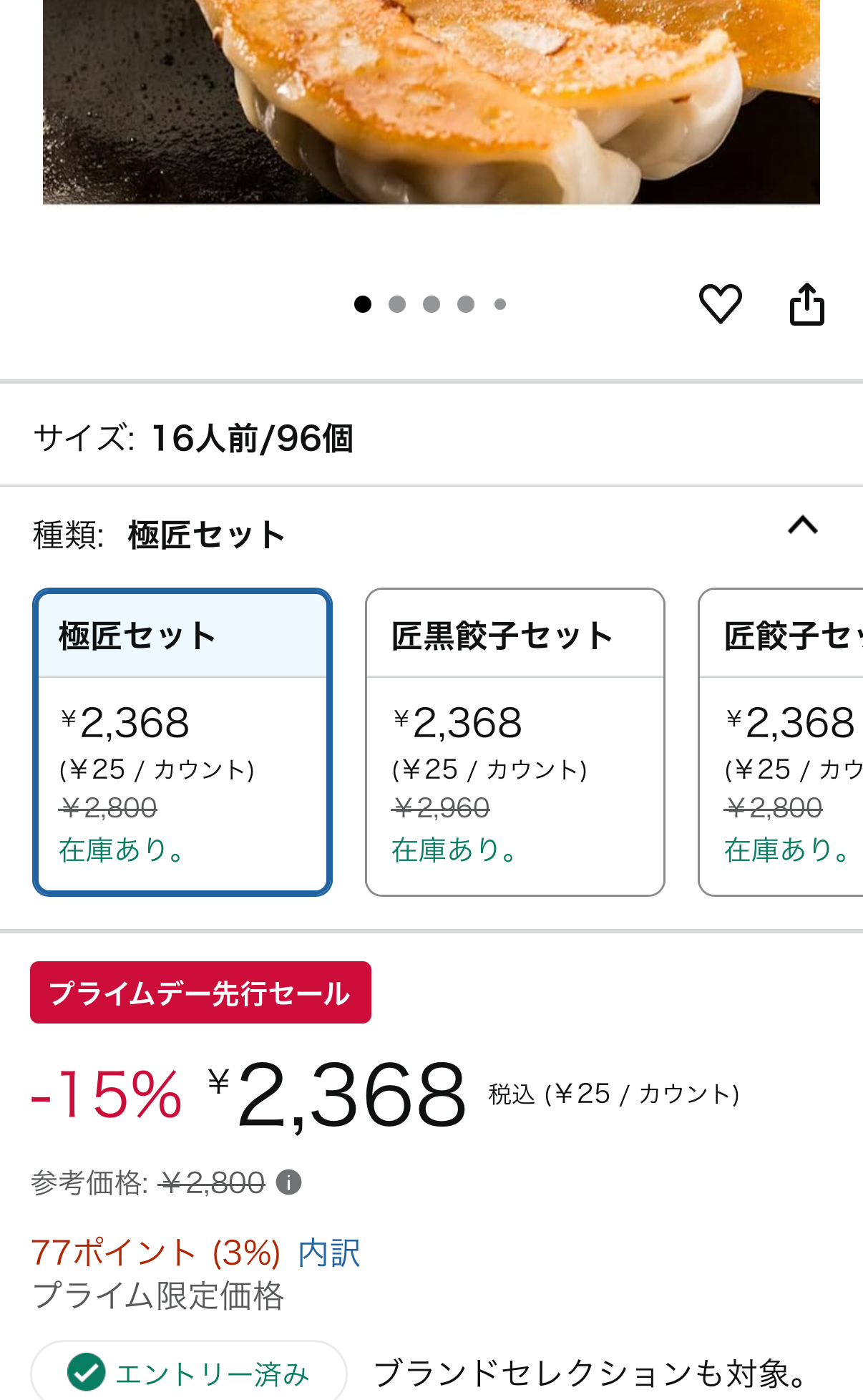Open the gyoza product photo
Image resolution: width=863 pixels, height=1400 pixels.
click(x=431, y=102)
